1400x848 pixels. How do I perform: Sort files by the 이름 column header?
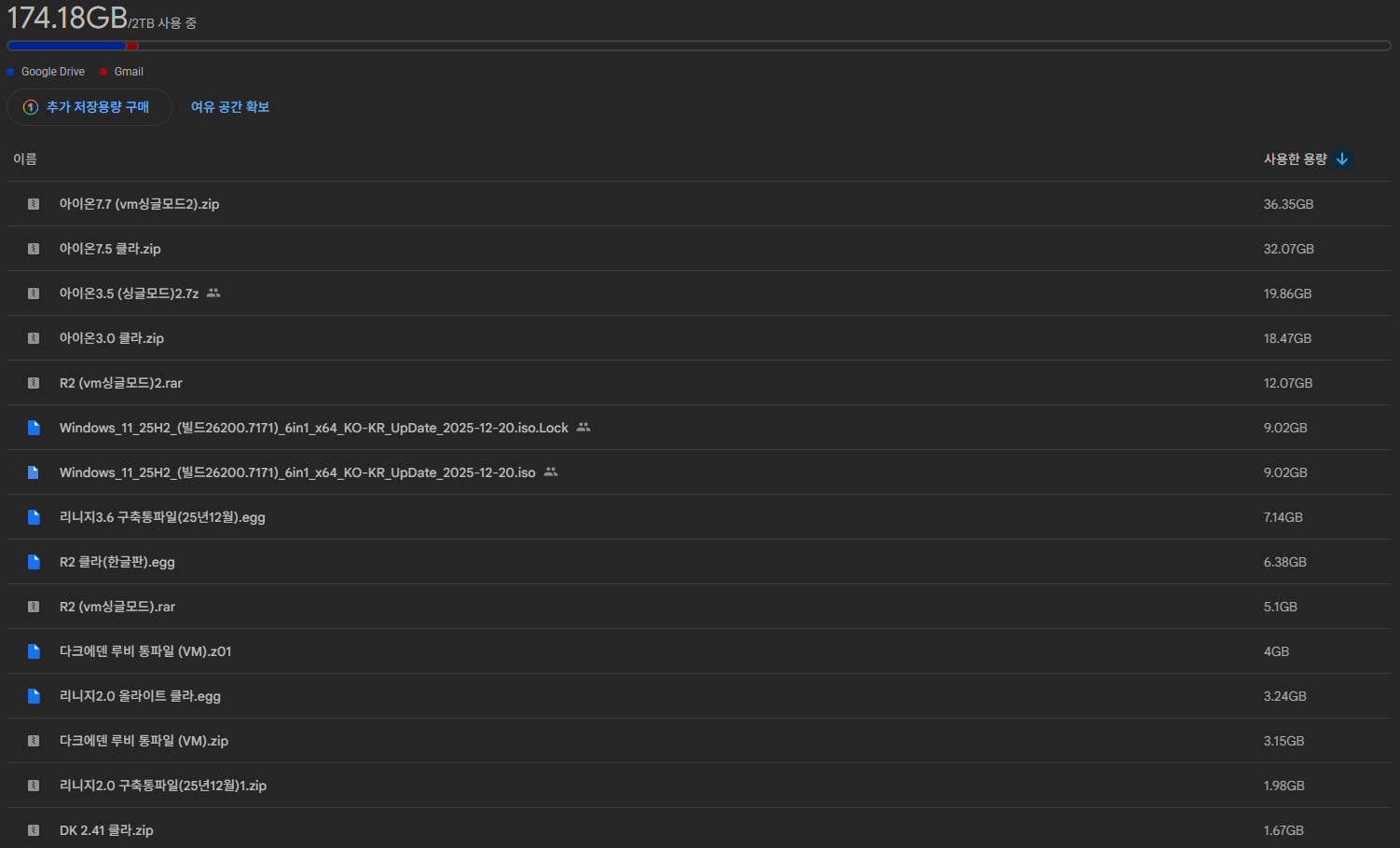[x=25, y=159]
